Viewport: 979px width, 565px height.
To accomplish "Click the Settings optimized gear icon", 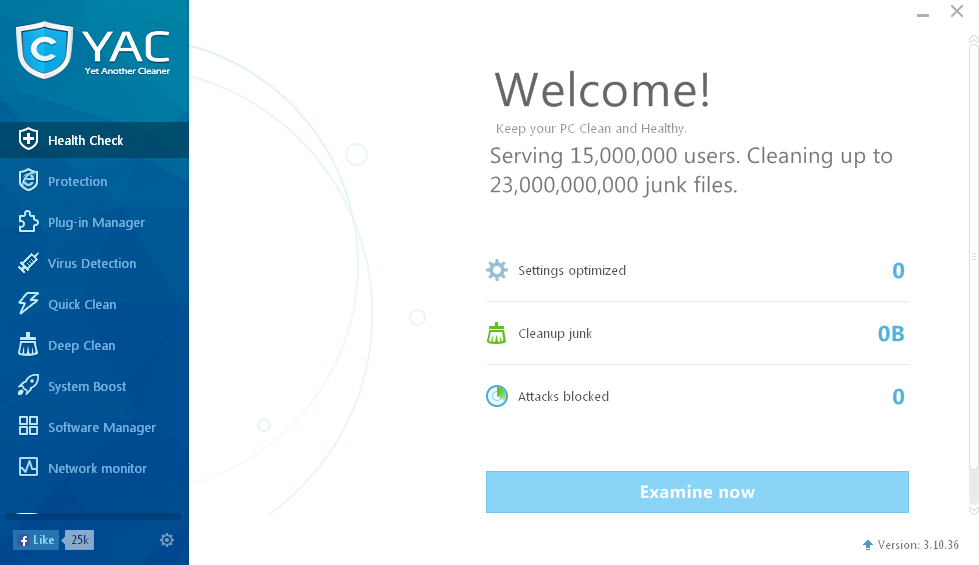I will 497,270.
